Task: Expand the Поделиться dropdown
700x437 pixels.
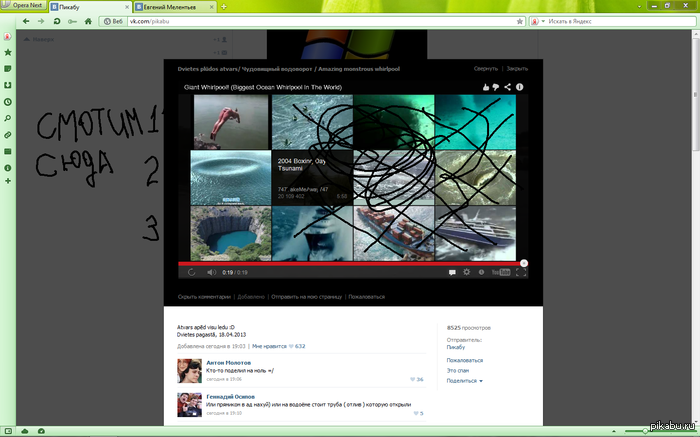Action: point(464,381)
